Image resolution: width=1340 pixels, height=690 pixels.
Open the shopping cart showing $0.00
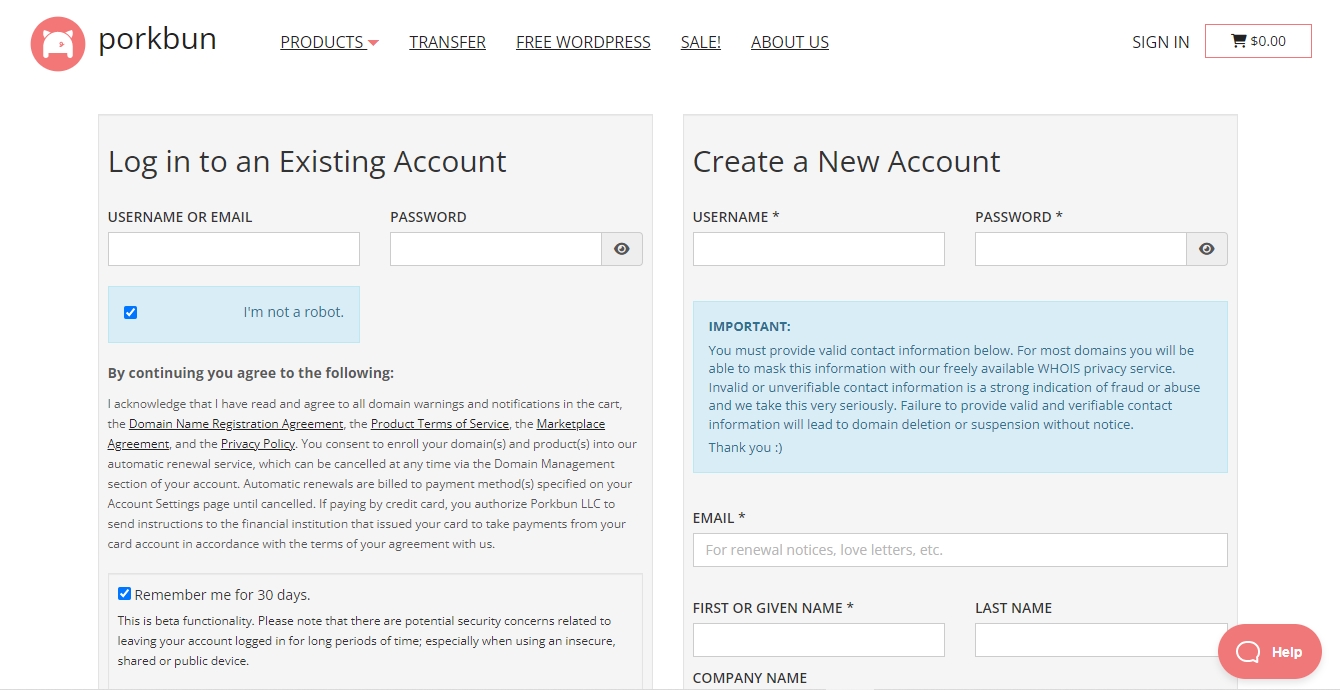[x=1257, y=41]
